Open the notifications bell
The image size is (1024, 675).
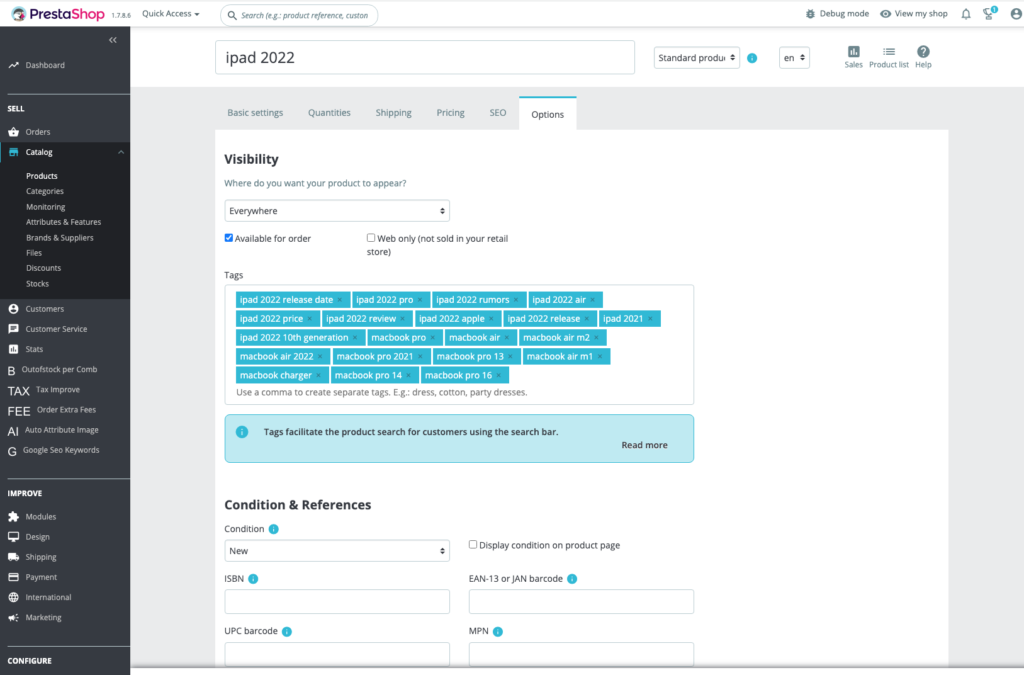tap(966, 14)
